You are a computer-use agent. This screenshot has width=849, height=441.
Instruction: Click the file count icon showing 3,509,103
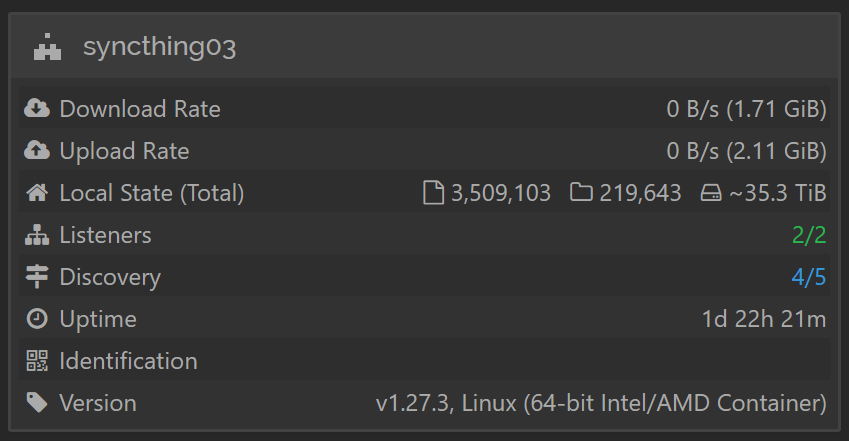point(433,193)
